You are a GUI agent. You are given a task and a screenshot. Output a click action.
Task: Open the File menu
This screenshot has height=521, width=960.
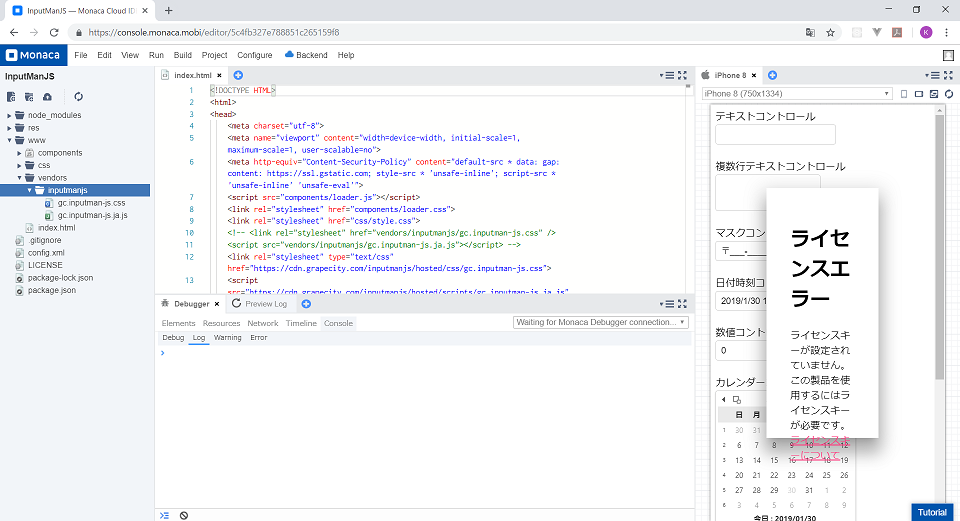(x=81, y=55)
